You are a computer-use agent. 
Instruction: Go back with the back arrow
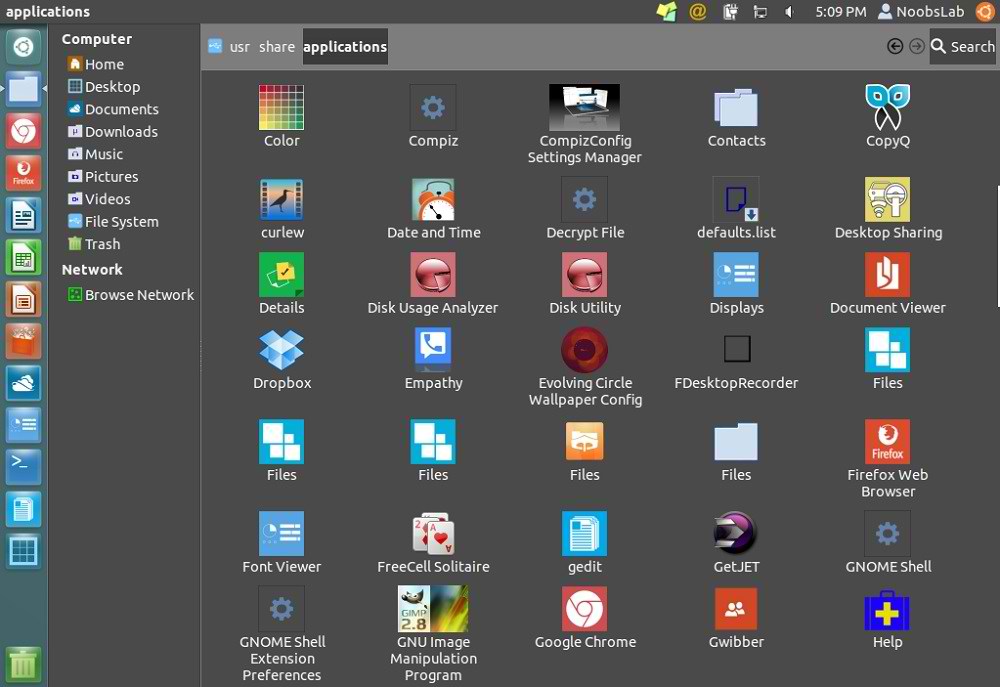895,46
